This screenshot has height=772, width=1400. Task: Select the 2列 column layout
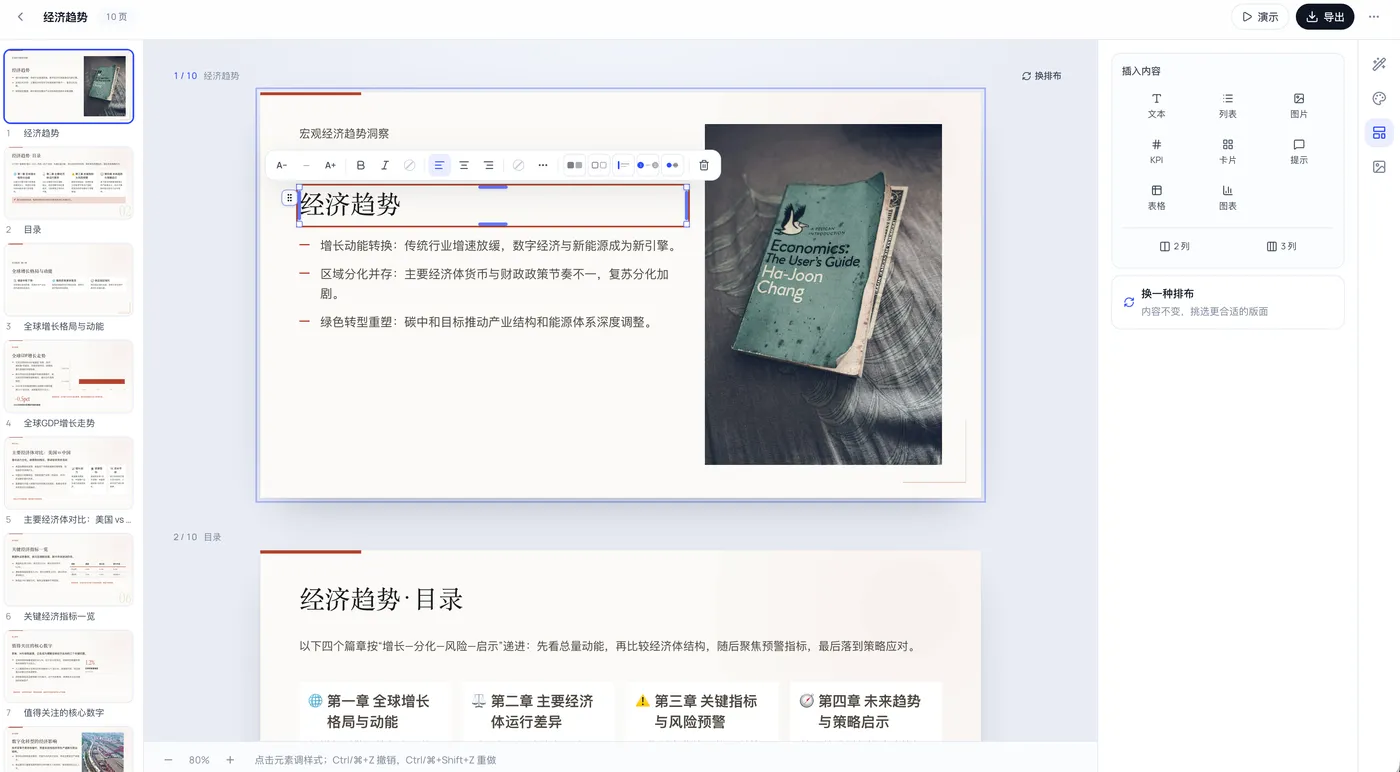1175,246
